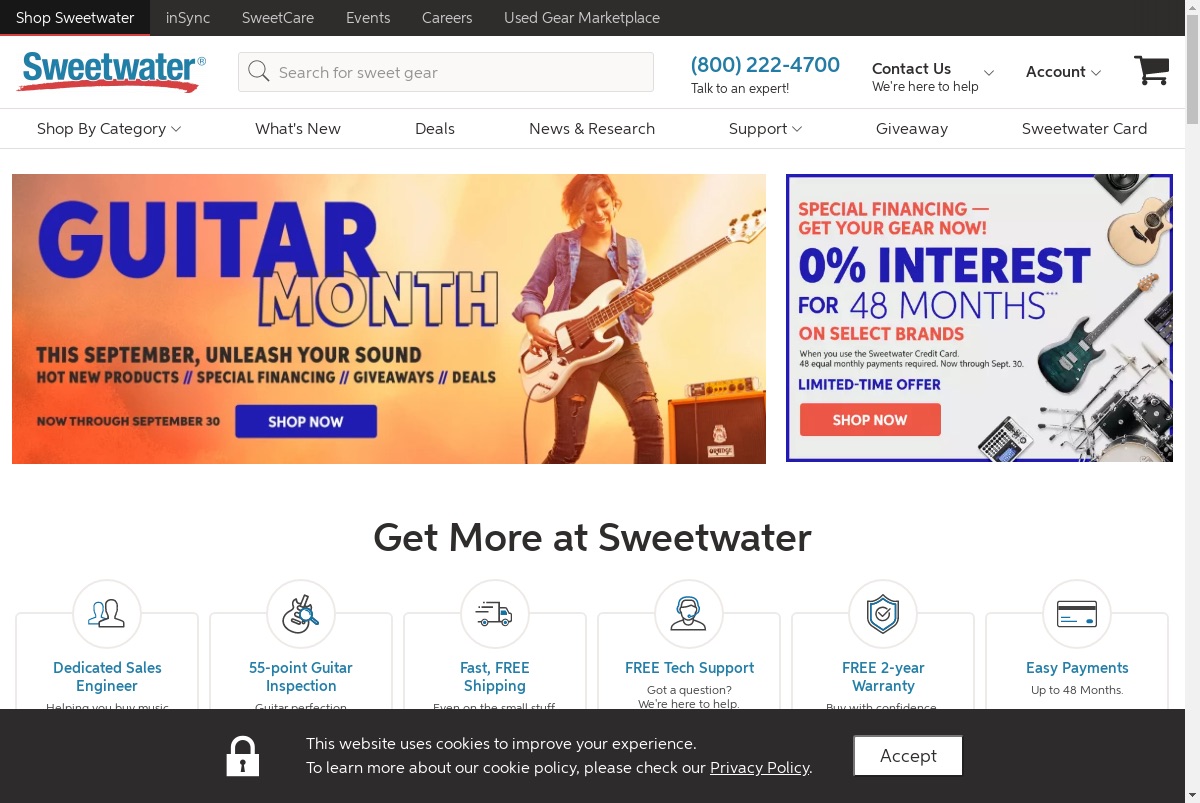
Task: Click the search magnifier icon
Action: (259, 72)
